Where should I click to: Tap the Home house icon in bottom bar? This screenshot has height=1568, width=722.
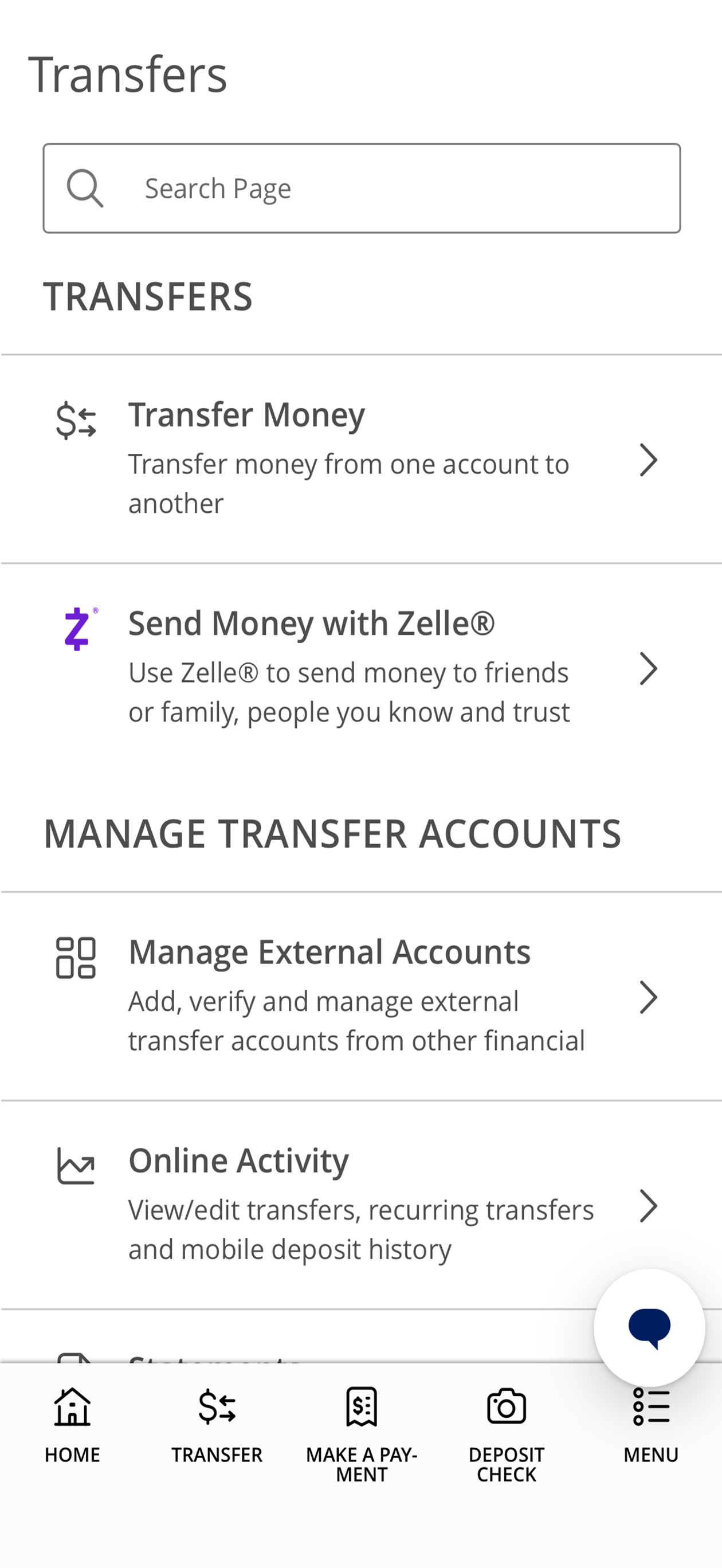coord(72,1407)
